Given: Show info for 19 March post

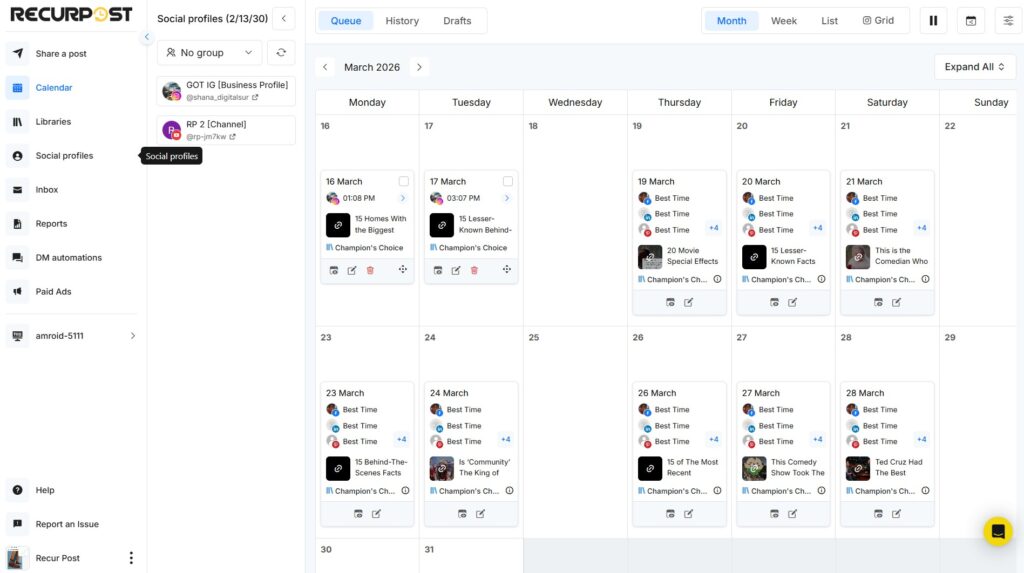Looking at the screenshot, I should (x=717, y=279).
